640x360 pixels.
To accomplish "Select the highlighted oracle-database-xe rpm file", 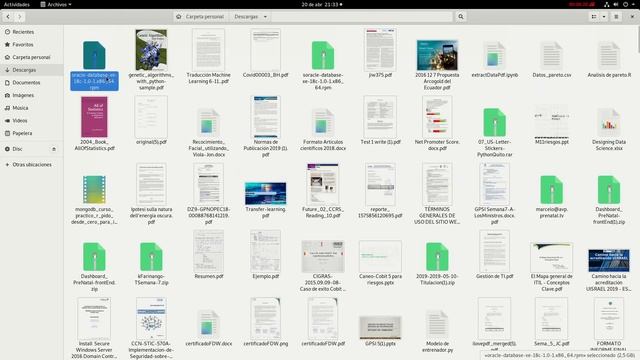I will click(x=94, y=65).
